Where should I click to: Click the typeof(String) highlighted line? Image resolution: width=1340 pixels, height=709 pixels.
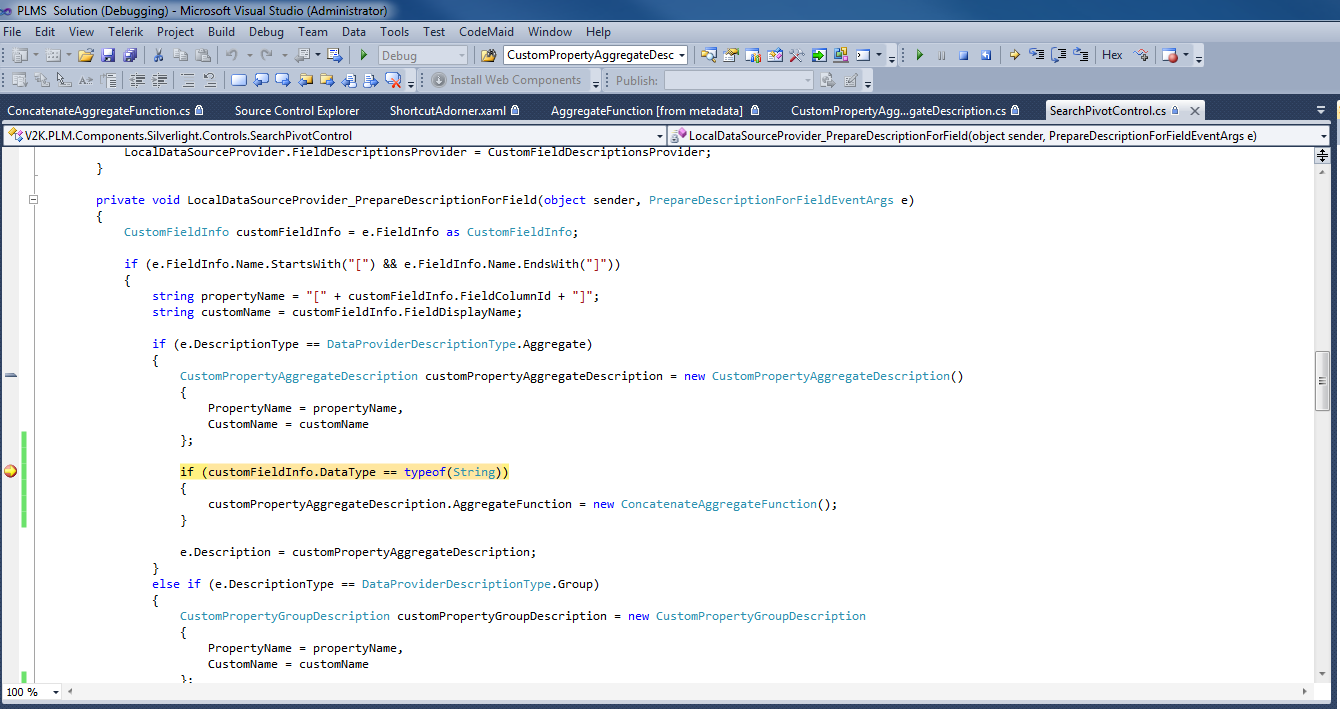point(344,472)
